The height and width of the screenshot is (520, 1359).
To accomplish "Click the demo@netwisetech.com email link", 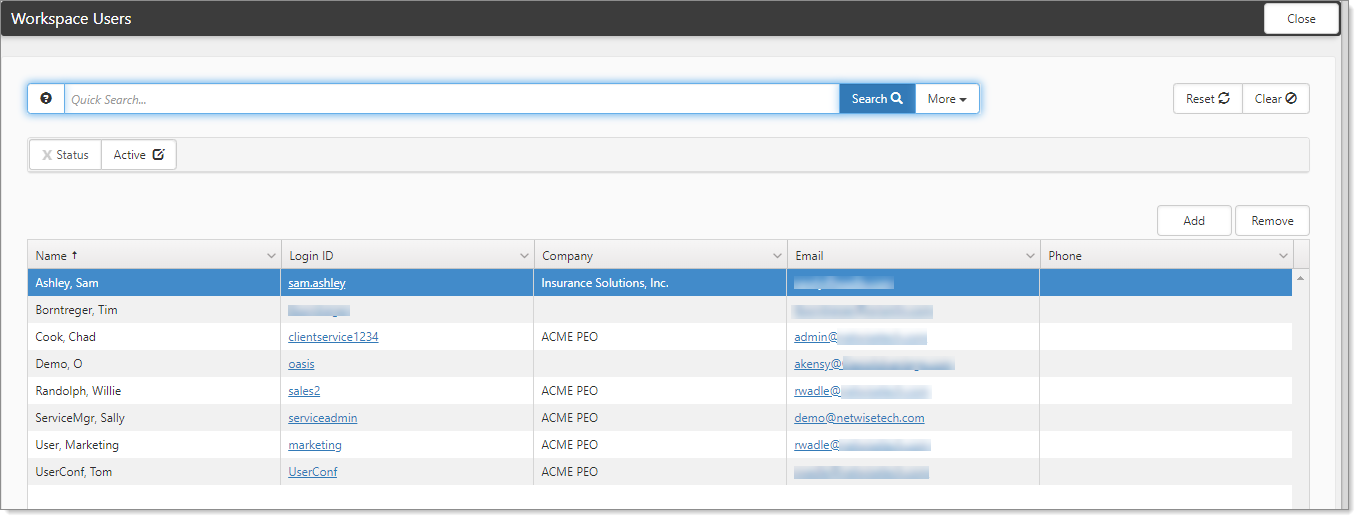I will click(x=859, y=418).
